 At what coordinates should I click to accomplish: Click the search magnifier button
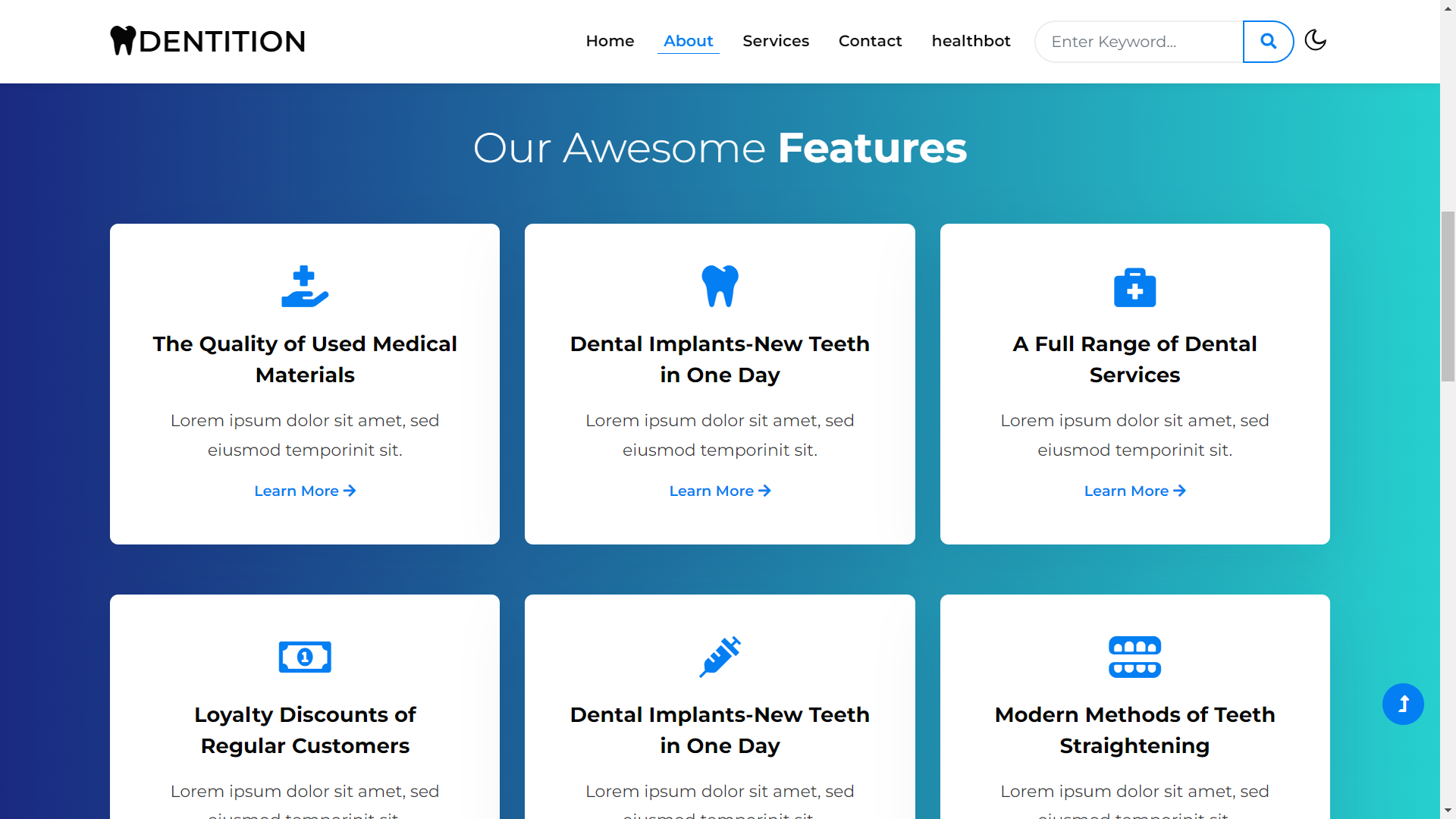point(1268,42)
